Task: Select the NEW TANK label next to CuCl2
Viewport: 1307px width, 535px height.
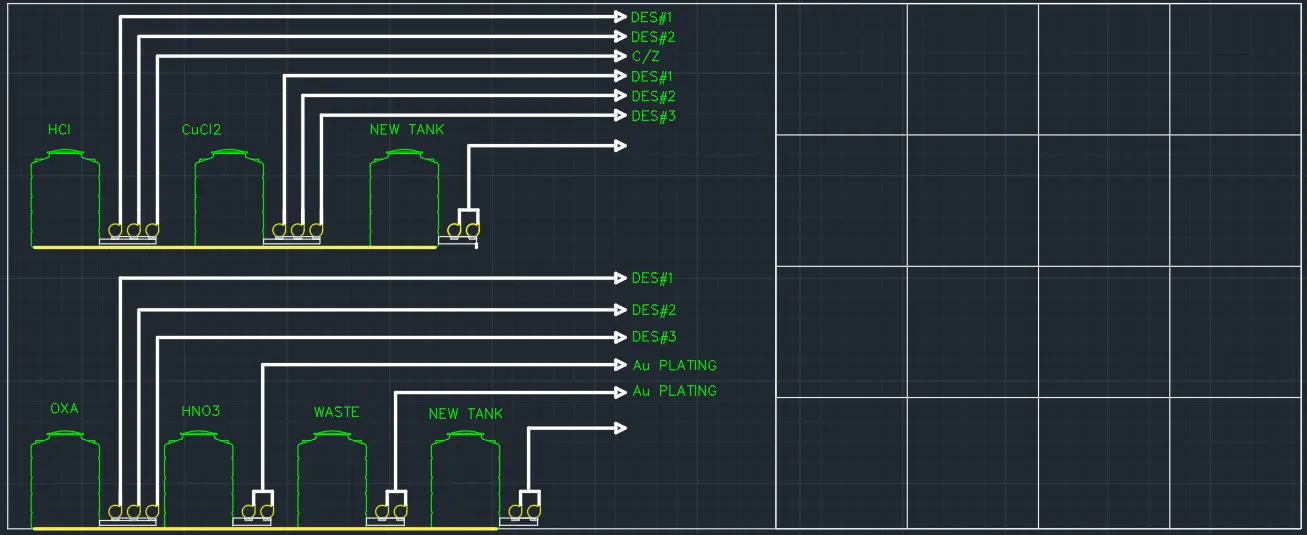Action: coord(407,130)
